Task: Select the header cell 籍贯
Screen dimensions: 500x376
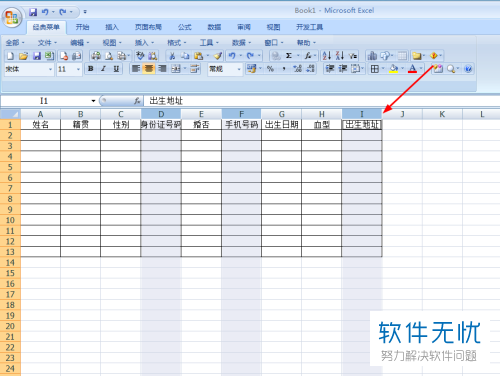Action: 80,124
